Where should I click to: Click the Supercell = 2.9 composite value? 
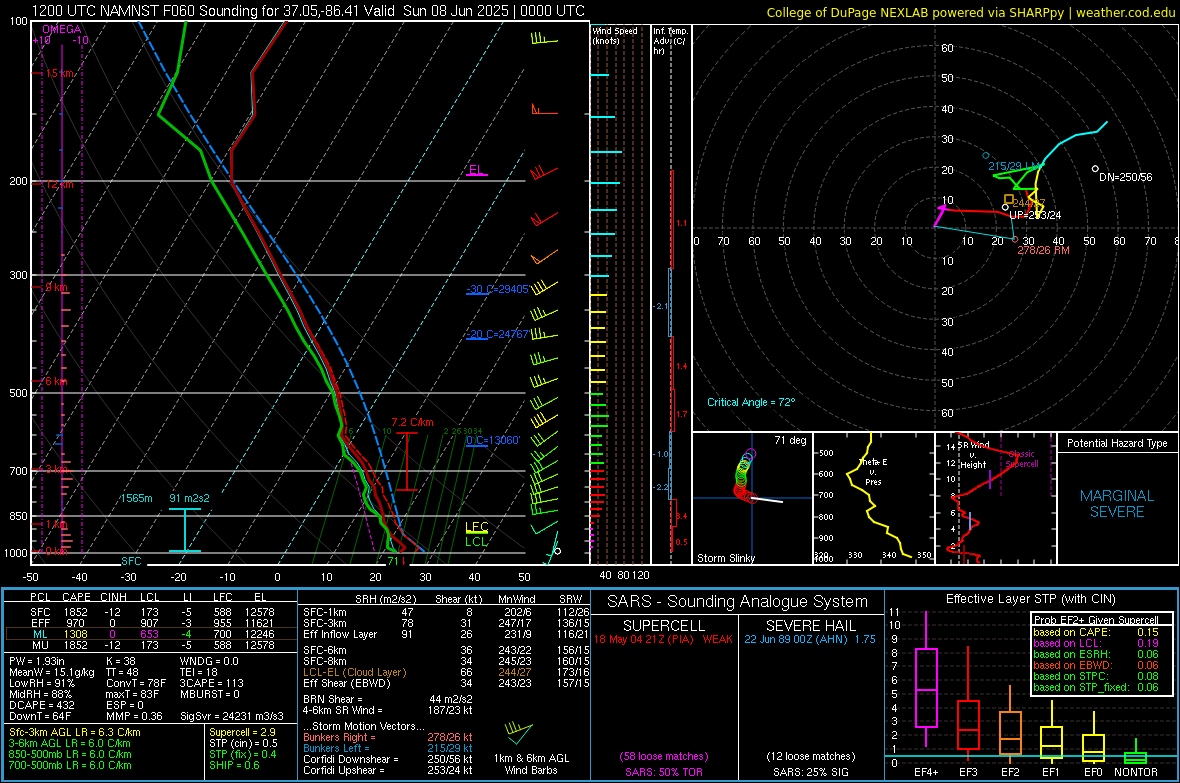coord(242,732)
